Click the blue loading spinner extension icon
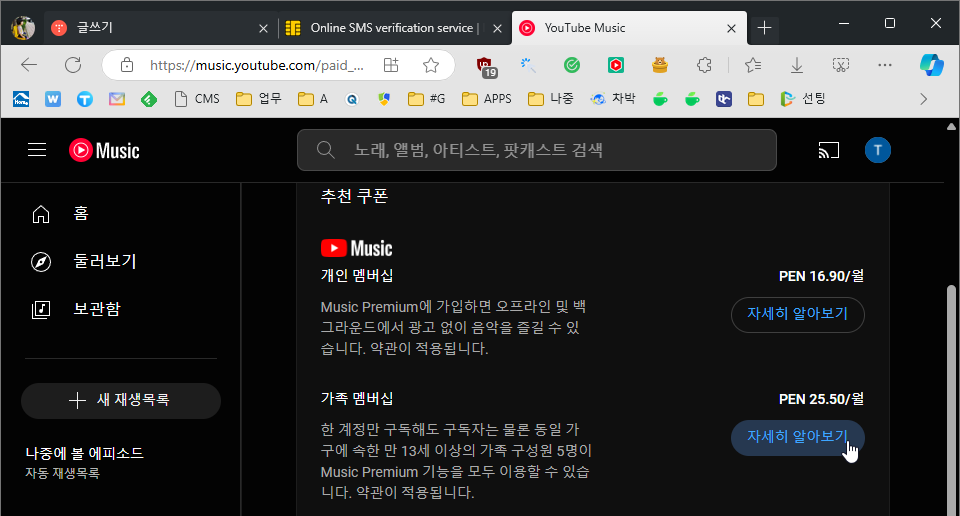Screen dimensions: 960x516 [528, 65]
